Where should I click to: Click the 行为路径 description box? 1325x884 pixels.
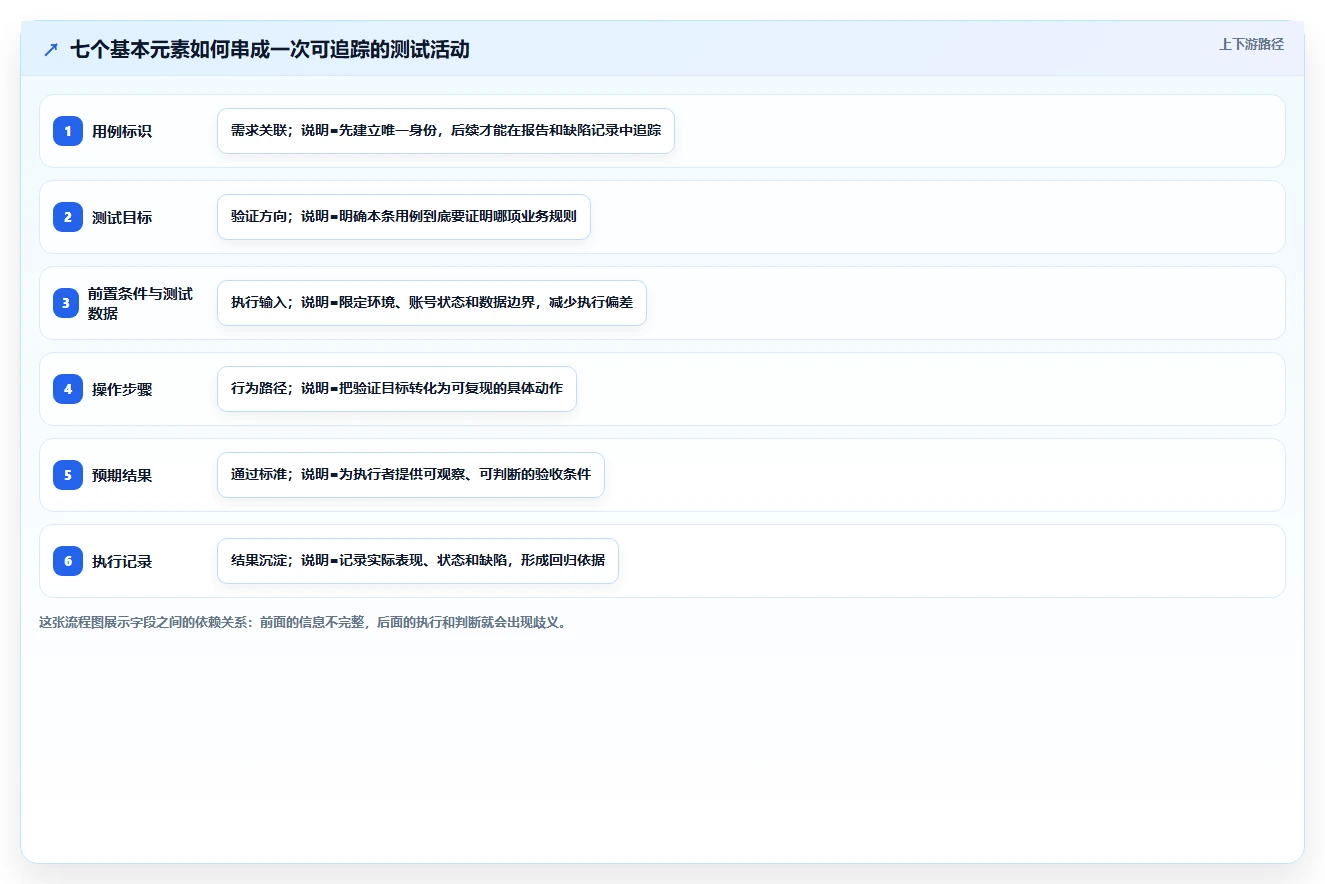pos(397,389)
